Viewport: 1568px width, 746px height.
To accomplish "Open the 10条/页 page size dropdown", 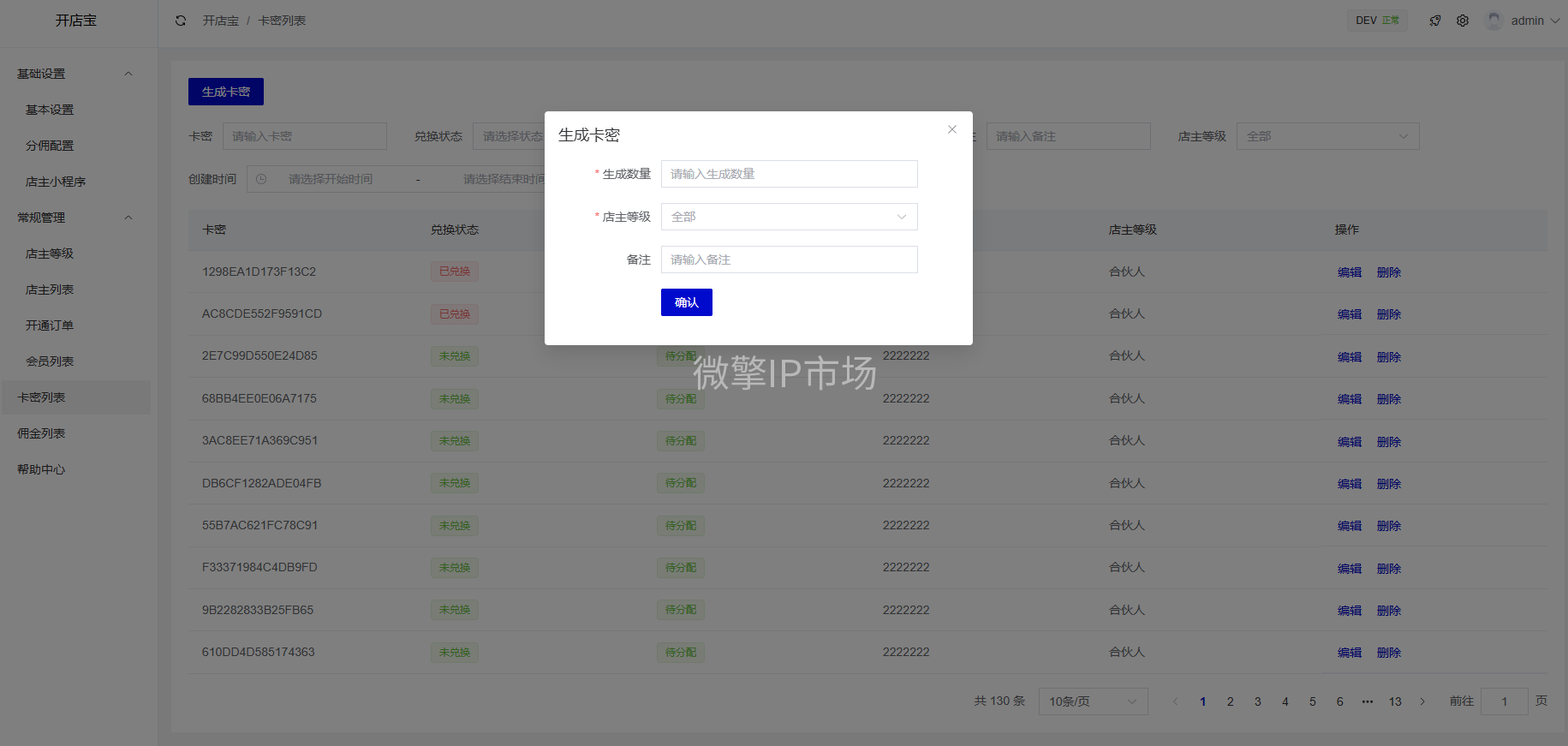I will coord(1093,701).
